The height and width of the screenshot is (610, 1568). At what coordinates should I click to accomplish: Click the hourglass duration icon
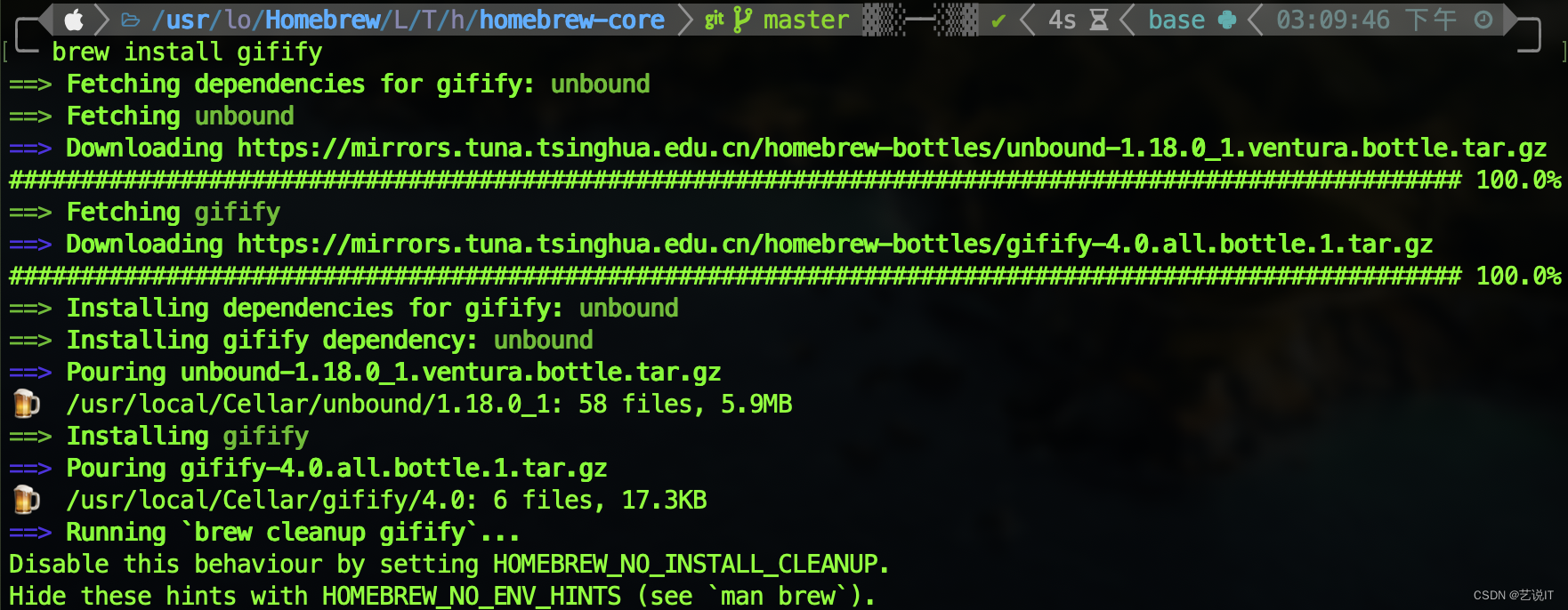click(1099, 20)
